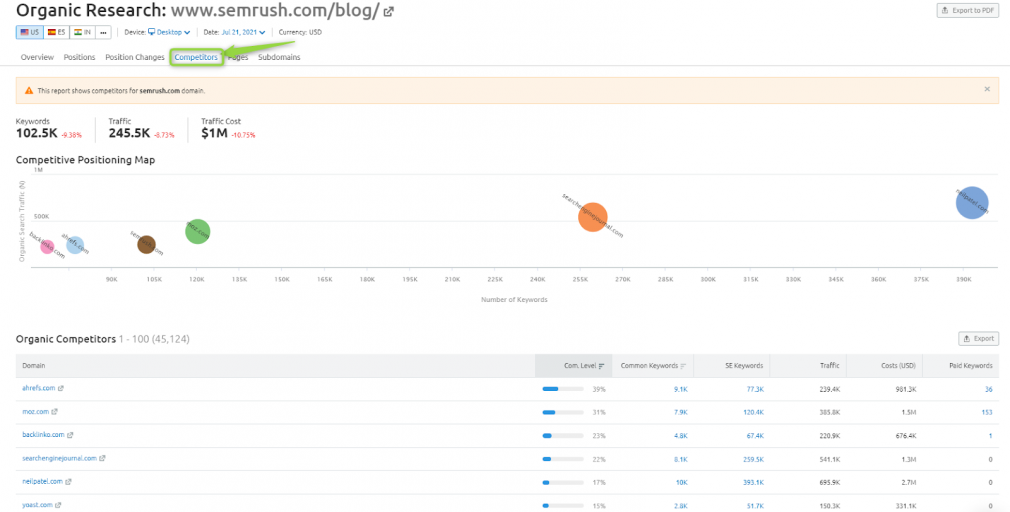Click the Traffic column header
The width and height of the screenshot is (1010, 512).
[808, 366]
